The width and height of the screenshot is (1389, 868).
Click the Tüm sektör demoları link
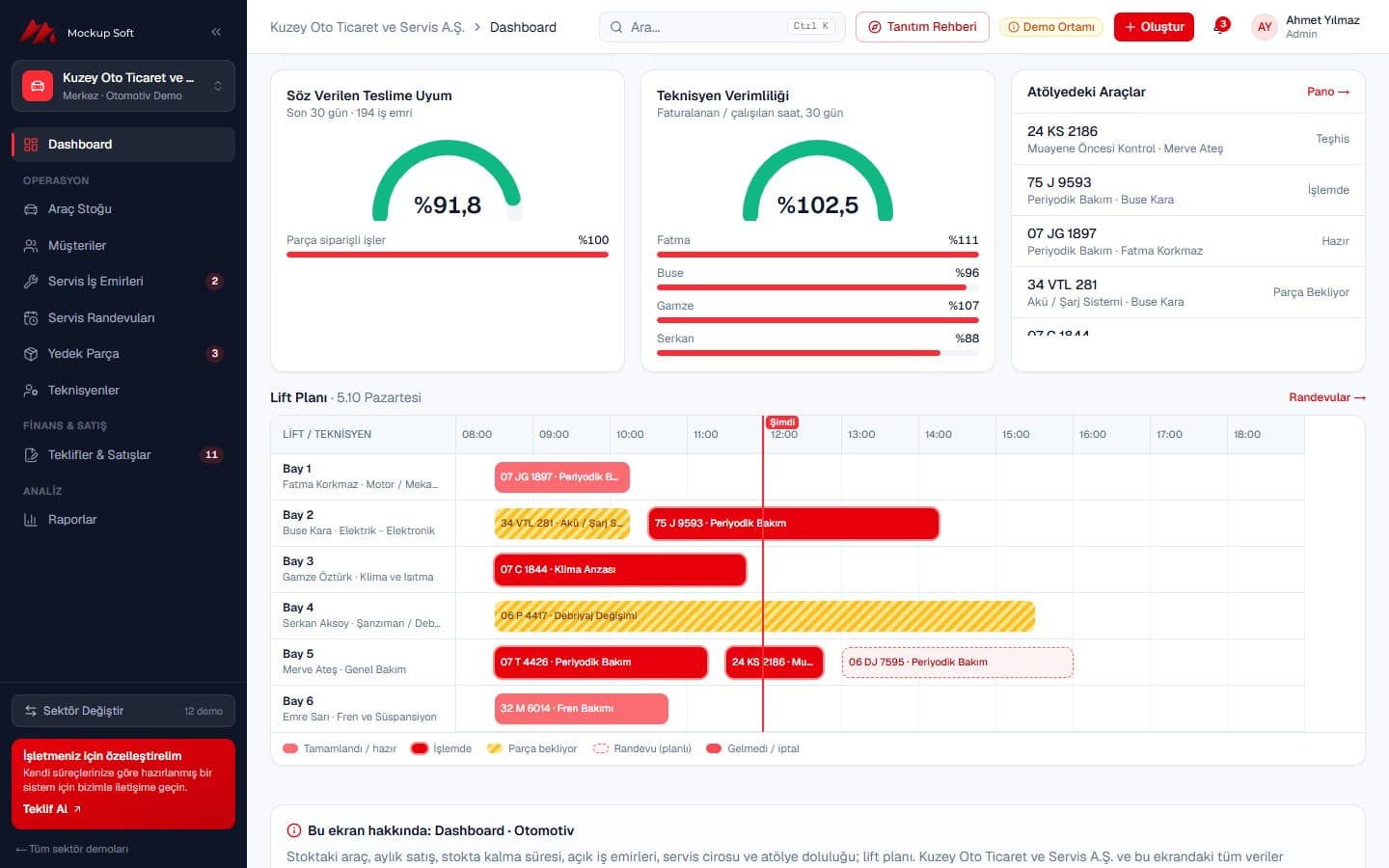point(71,849)
